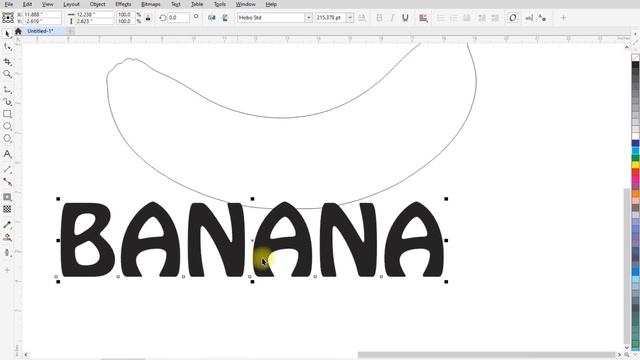Screen dimensions: 640x360
Task: Select the Interactive Fill tool
Action: coord(7,237)
